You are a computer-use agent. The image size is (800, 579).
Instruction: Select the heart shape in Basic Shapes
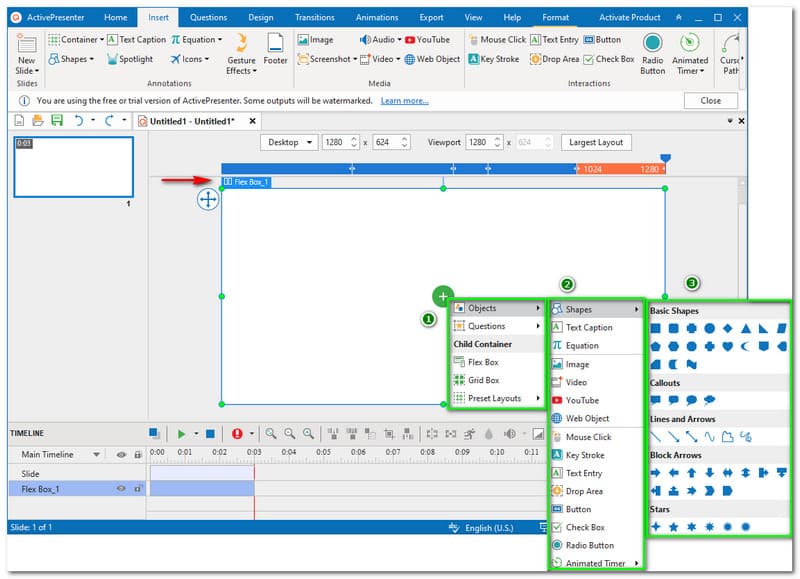(727, 346)
